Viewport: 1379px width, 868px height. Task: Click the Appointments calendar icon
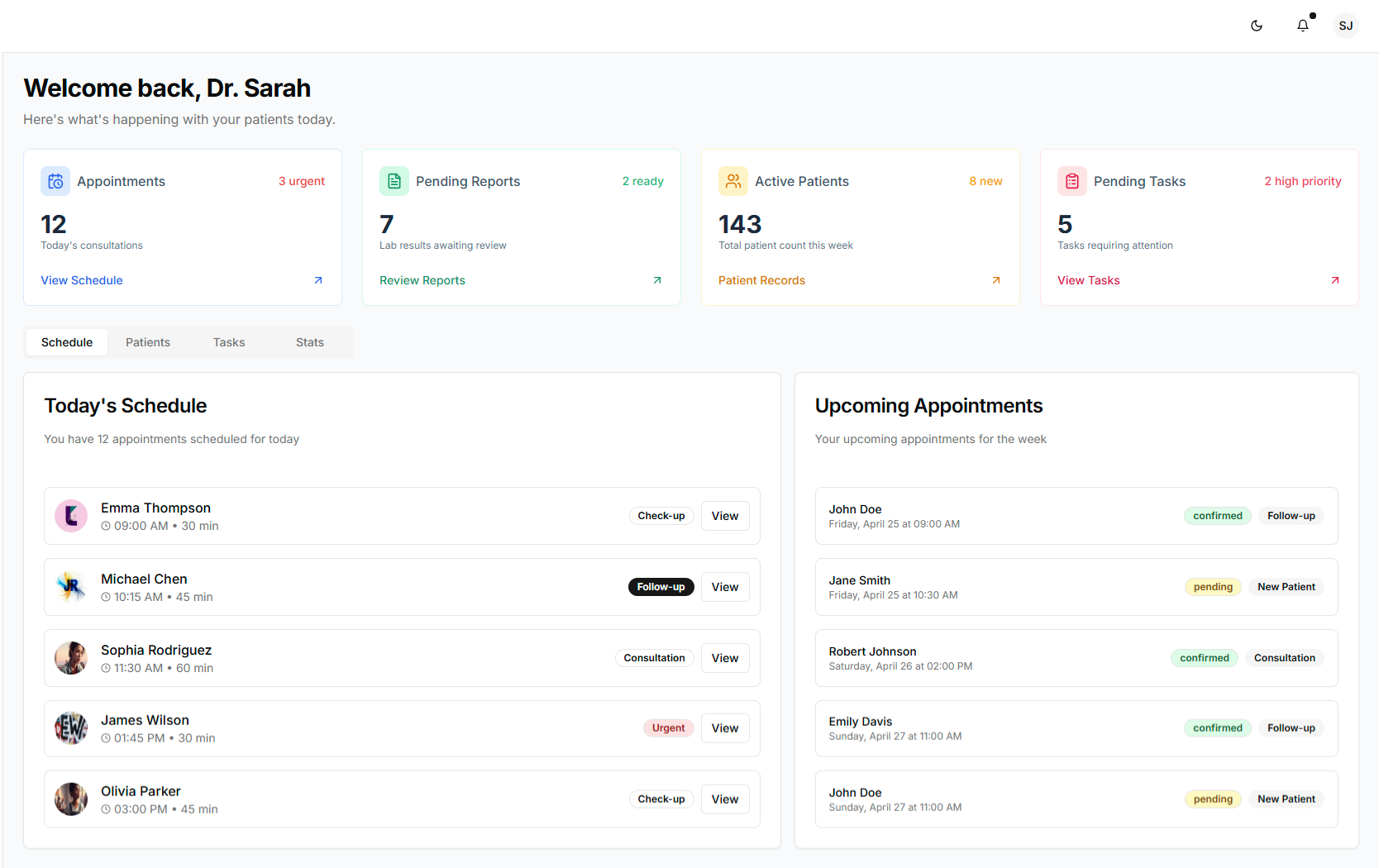(55, 181)
